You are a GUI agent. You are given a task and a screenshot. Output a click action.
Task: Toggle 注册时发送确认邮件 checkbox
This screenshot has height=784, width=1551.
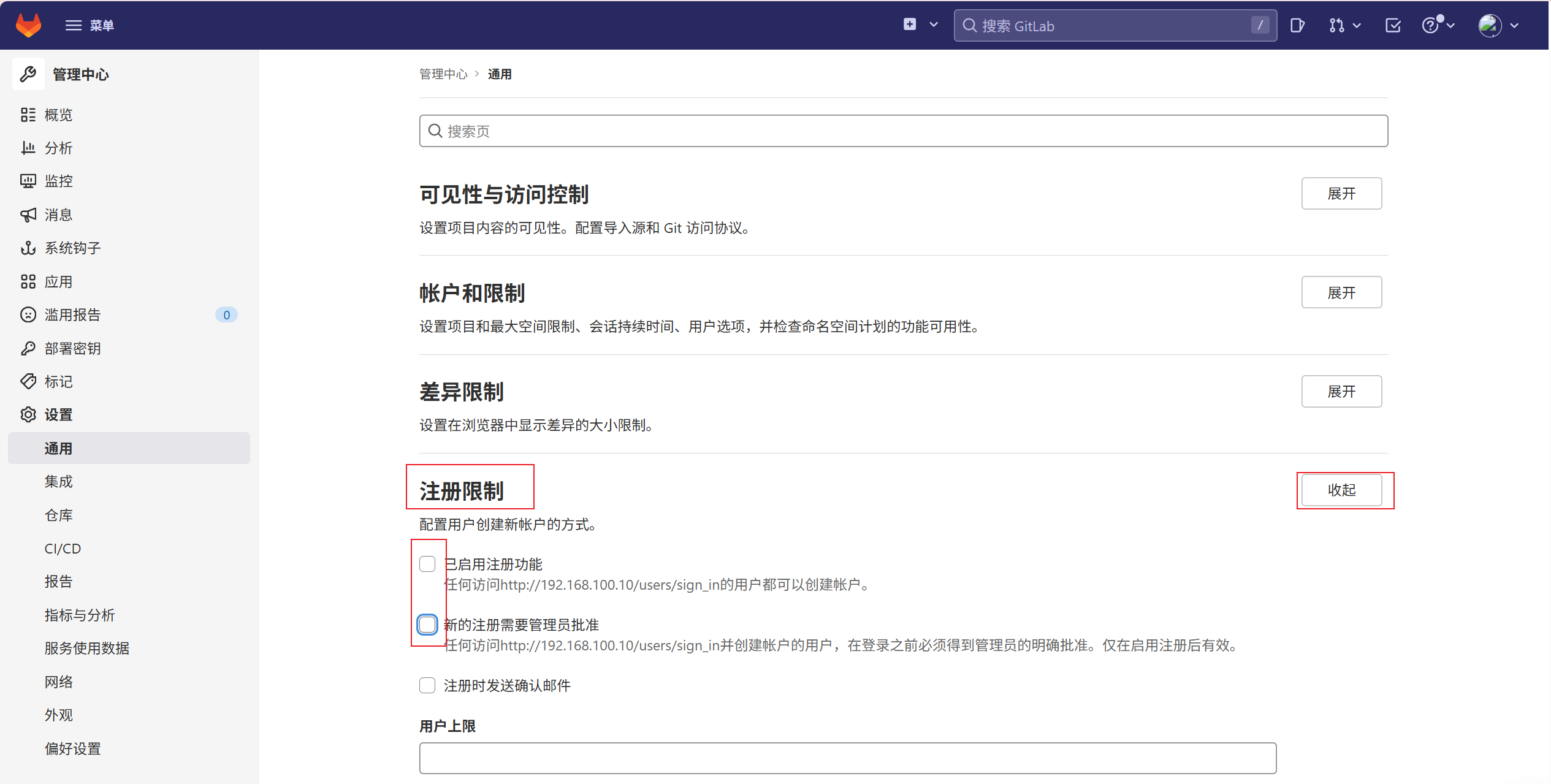click(x=427, y=685)
